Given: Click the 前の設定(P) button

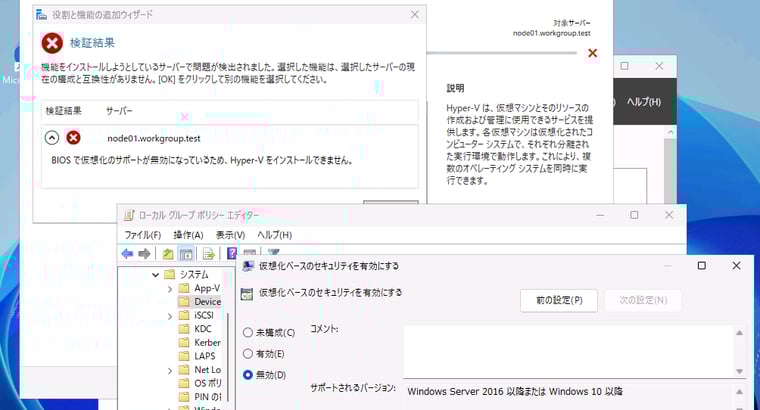Looking at the screenshot, I should tap(559, 300).
